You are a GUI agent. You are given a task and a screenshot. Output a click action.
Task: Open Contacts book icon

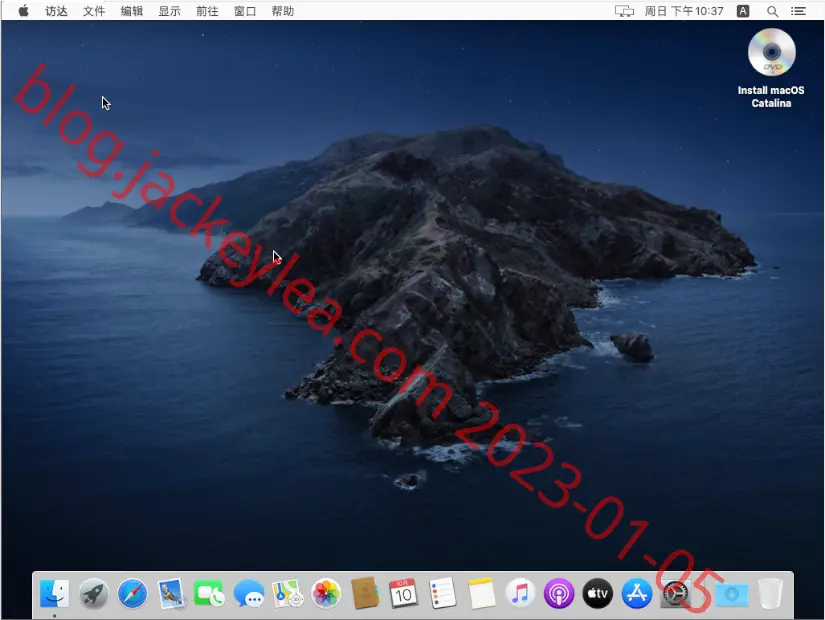365,594
